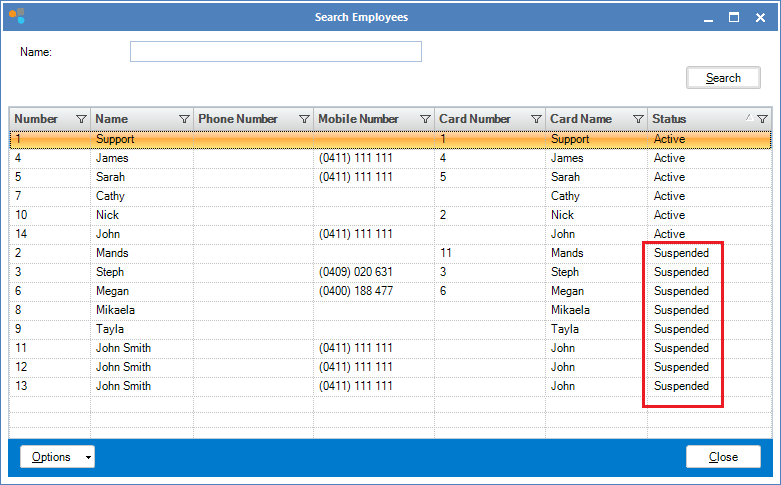Open the Card Name column filter
The image size is (781, 485).
click(x=638, y=119)
